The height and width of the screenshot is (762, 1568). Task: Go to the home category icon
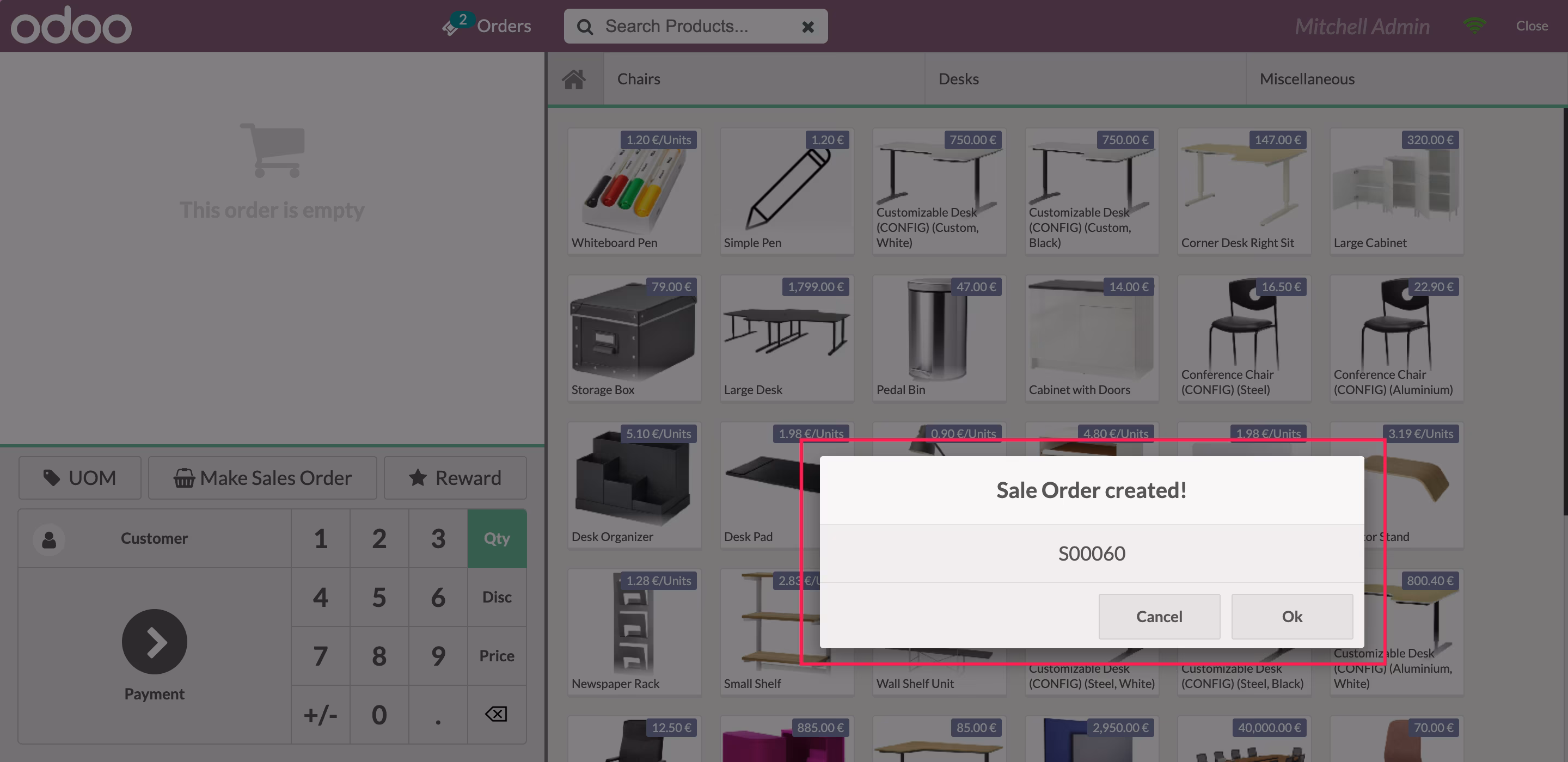(x=574, y=79)
